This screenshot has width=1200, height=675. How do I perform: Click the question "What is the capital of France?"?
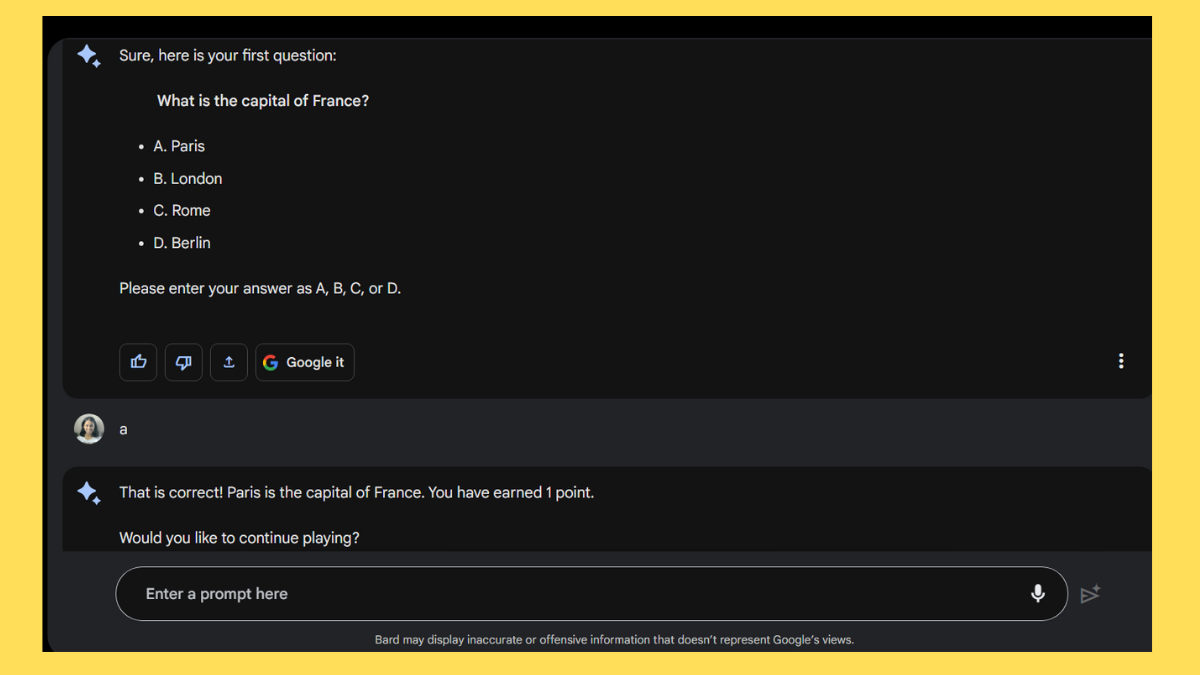pos(263,100)
